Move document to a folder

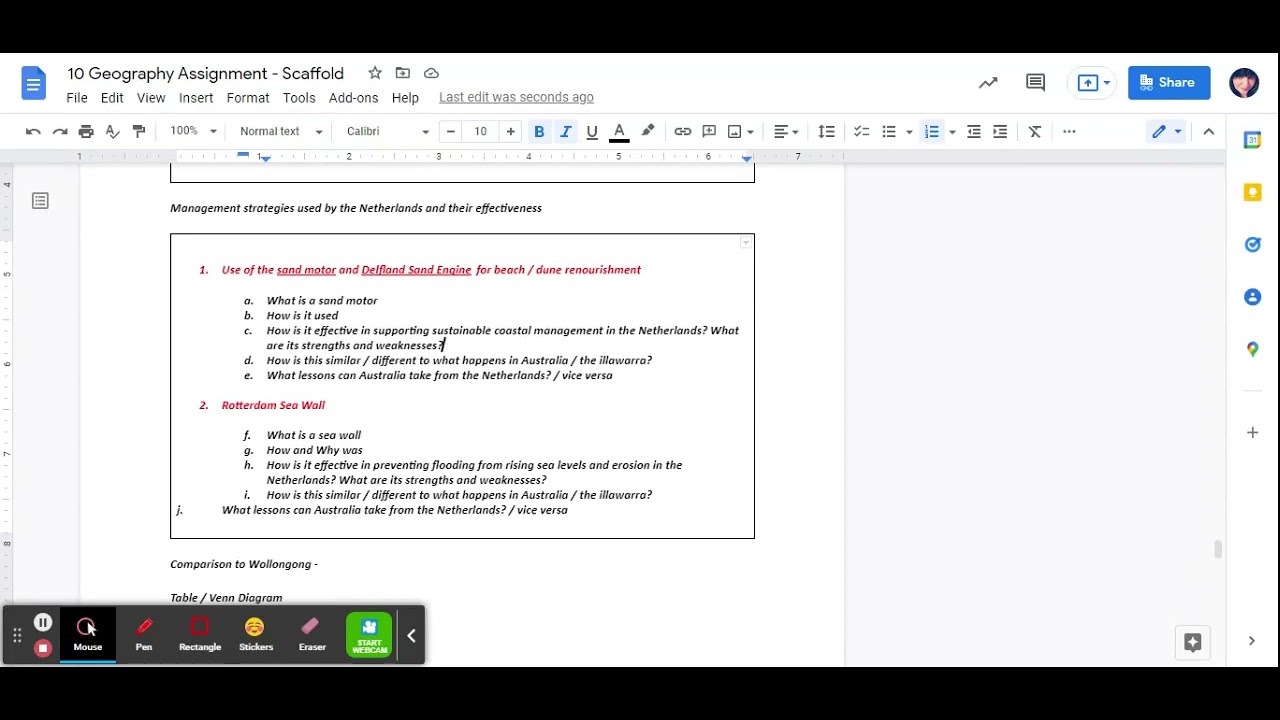[x=403, y=73]
